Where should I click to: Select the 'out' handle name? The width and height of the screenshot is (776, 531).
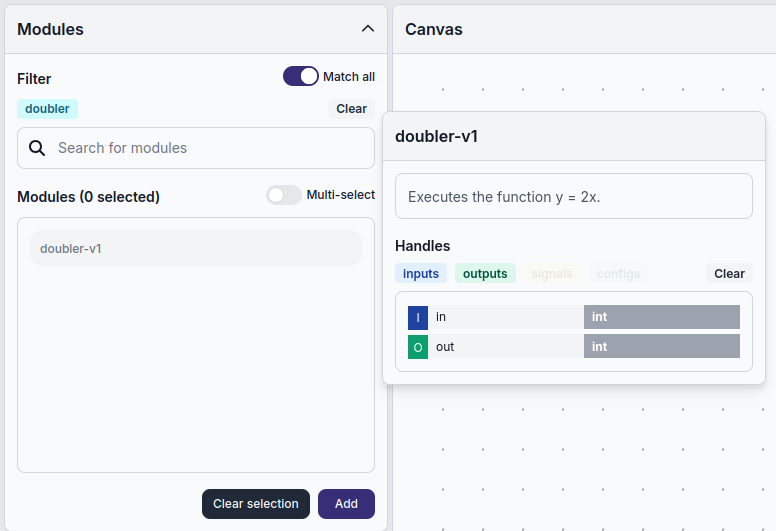[x=445, y=347]
